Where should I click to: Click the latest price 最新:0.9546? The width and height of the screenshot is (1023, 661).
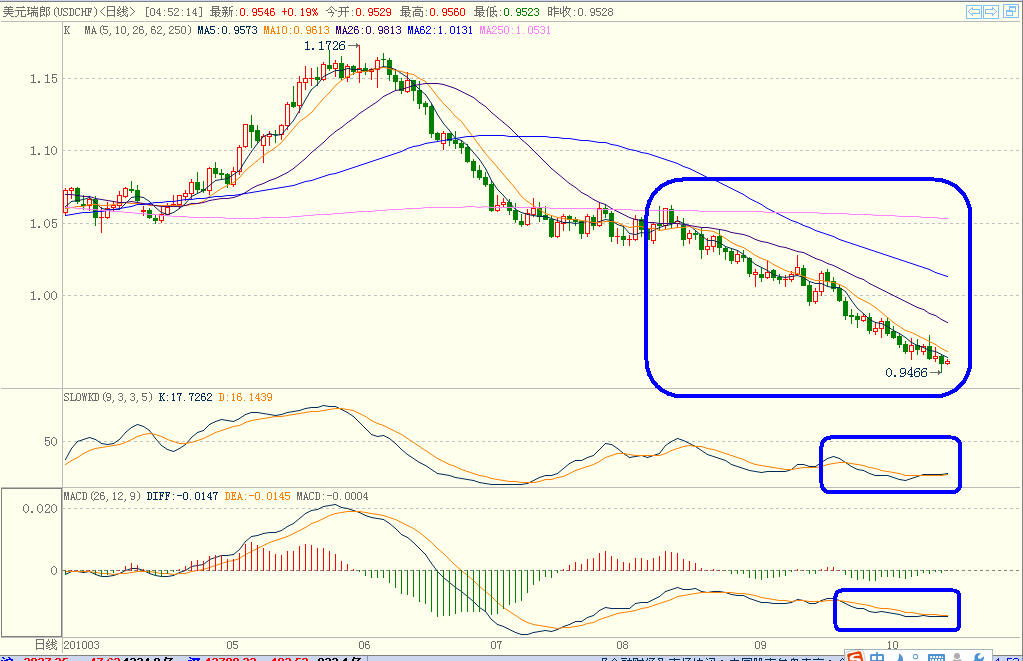click(x=242, y=12)
